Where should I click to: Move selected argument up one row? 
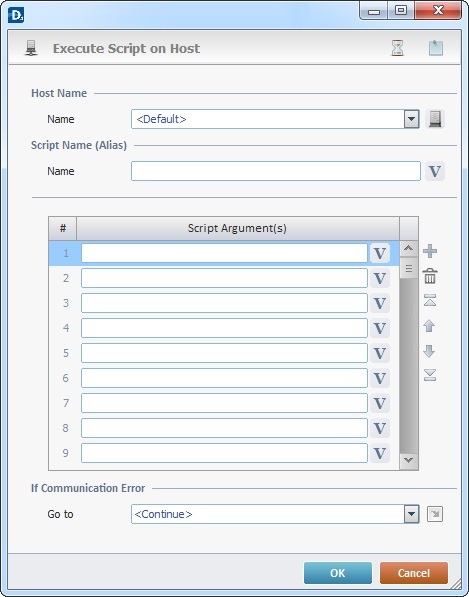[x=429, y=326]
